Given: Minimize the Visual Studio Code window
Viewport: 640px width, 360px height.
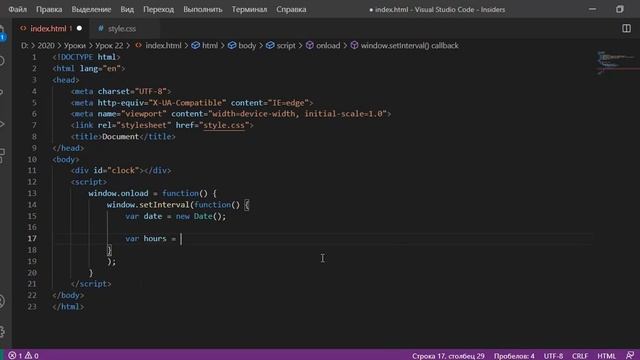Looking at the screenshot, I should [592, 9].
